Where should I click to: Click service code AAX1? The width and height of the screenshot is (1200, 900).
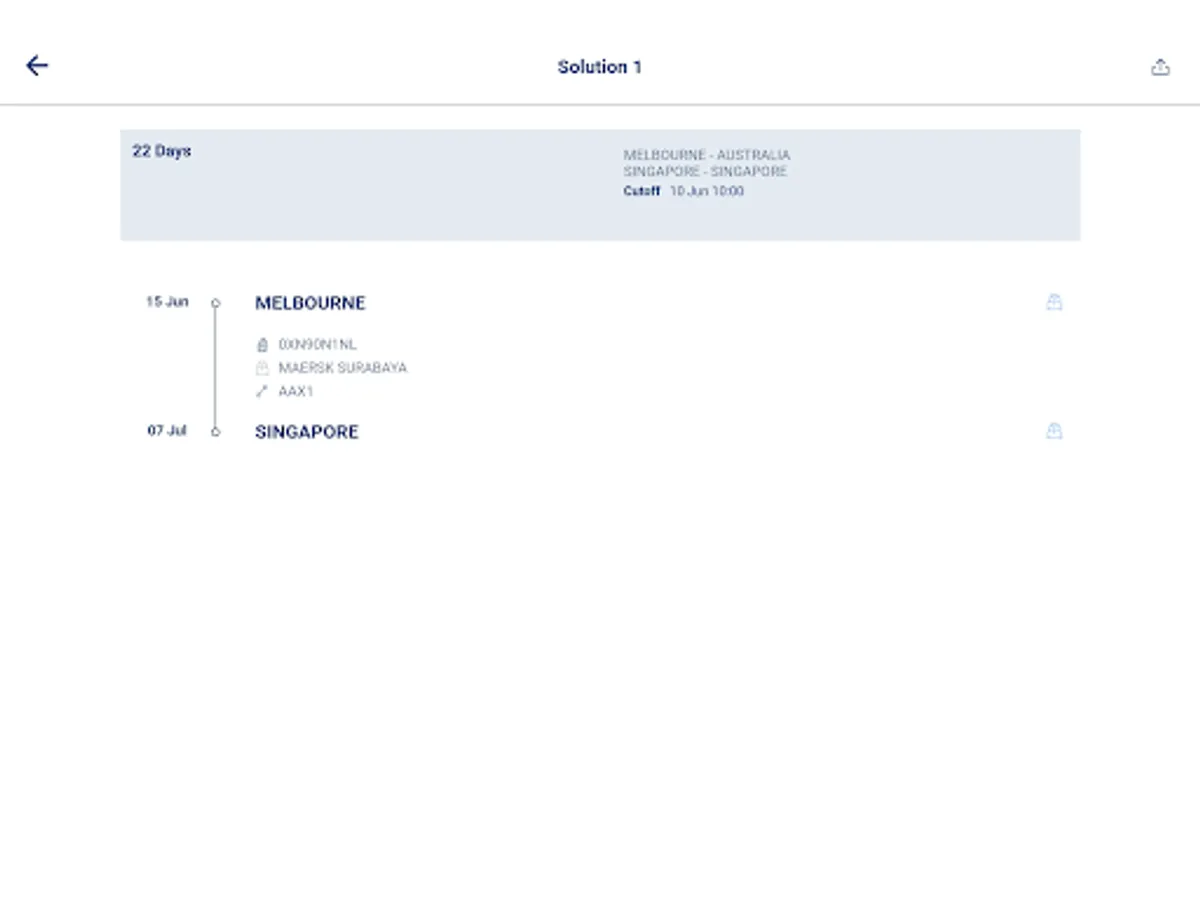(296, 392)
